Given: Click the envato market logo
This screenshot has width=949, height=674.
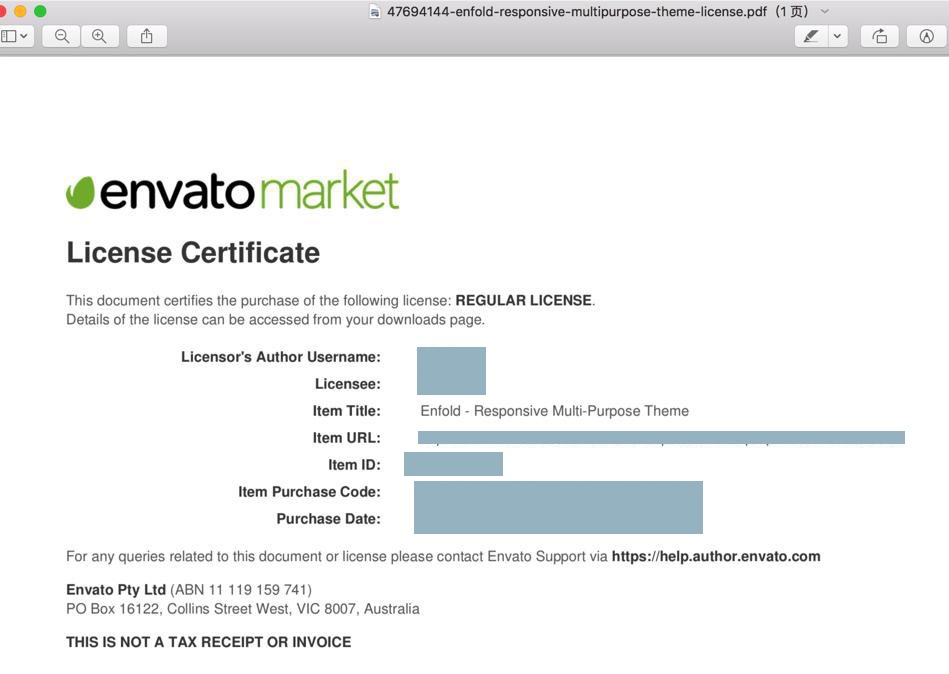Looking at the screenshot, I should (232, 190).
